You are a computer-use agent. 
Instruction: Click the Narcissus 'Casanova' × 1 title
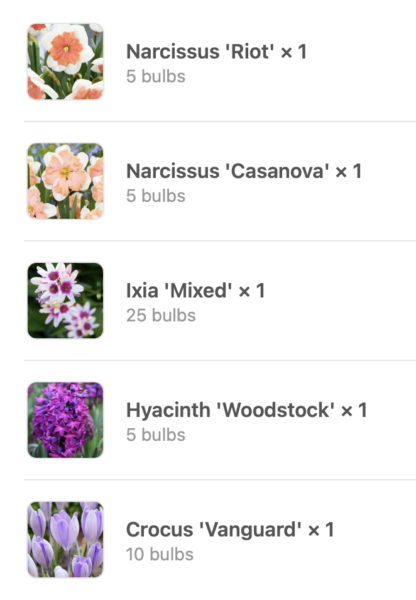click(x=244, y=171)
